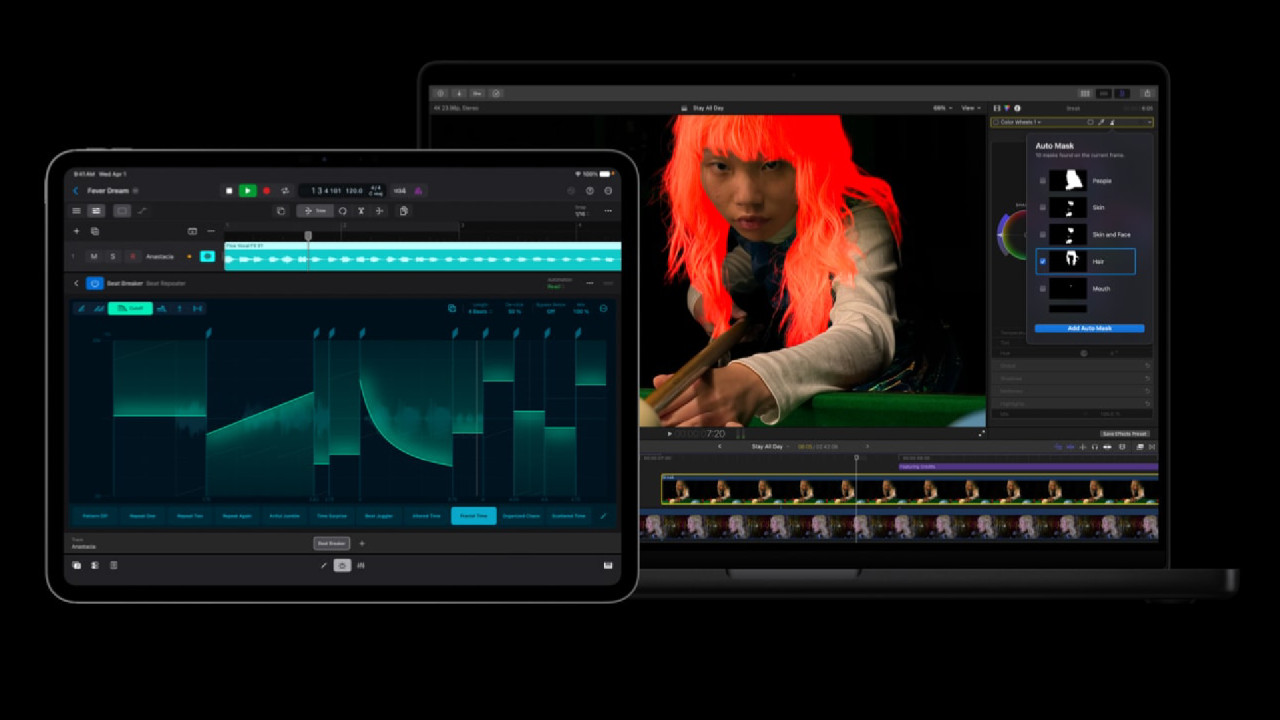Open the color inspector triangle icon
This screenshot has height=720, width=1280.
[1007, 108]
